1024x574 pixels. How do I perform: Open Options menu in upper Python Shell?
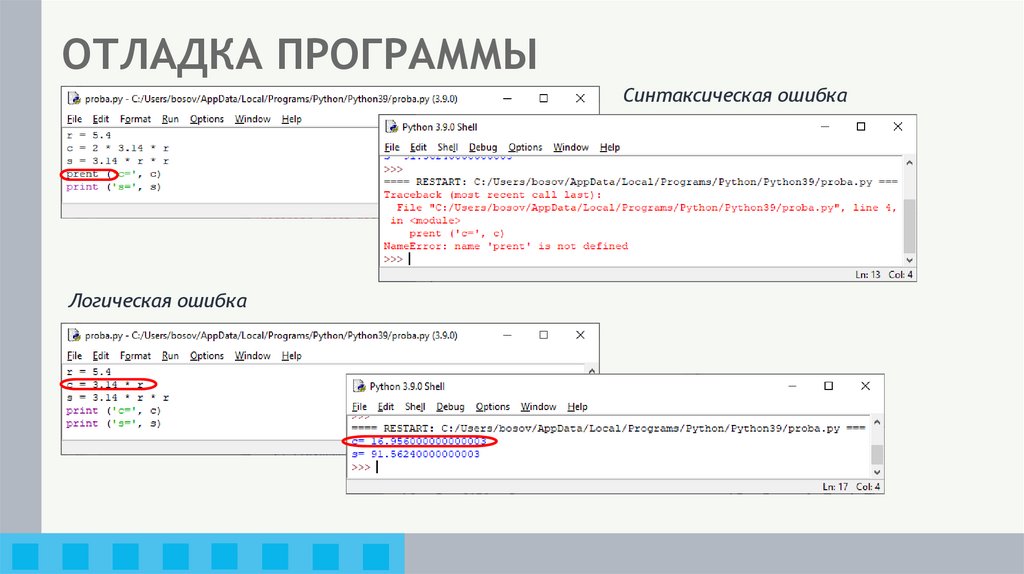pyautogui.click(x=525, y=148)
